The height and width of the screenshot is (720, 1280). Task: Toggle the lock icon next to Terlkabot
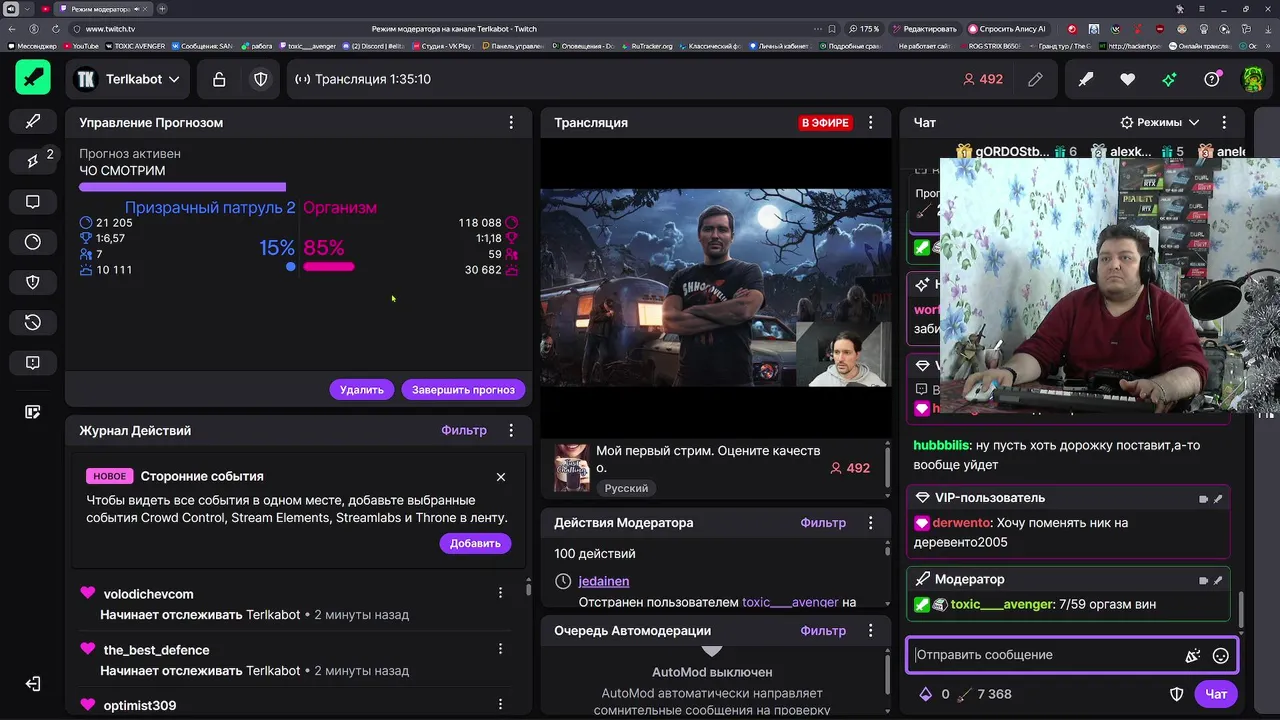(219, 79)
